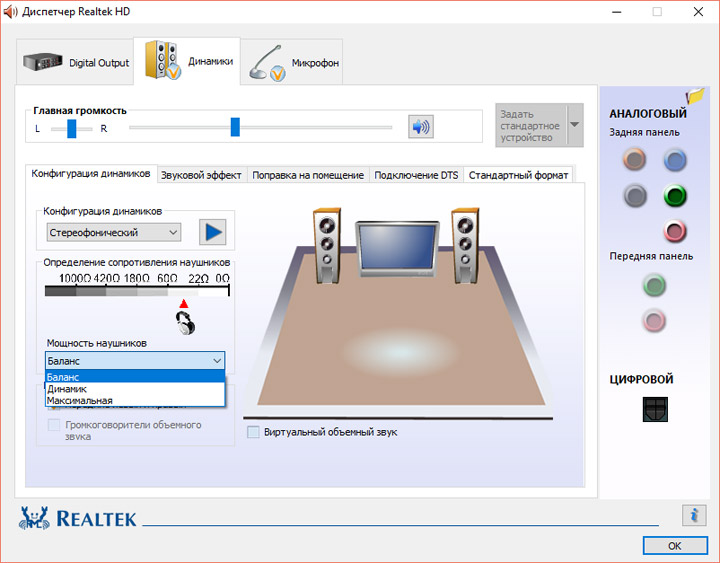Click the right speaker in the room preview
720x563 pixels.
[x=465, y=245]
